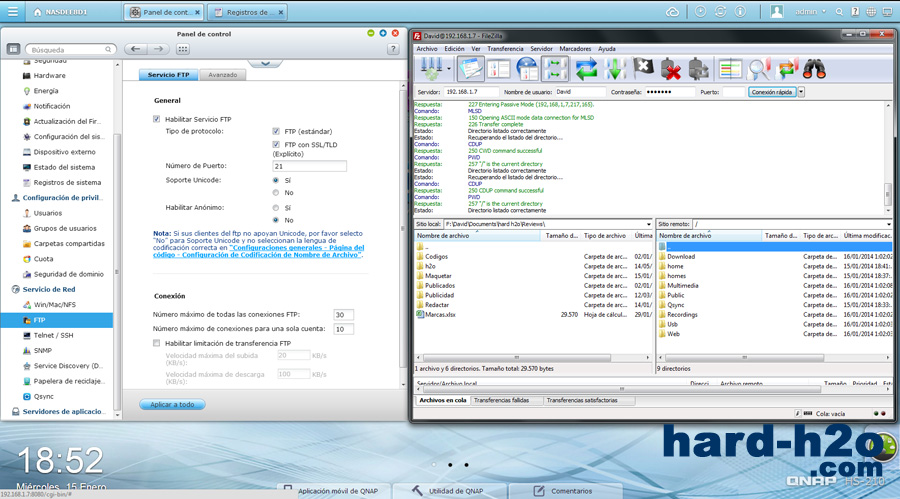Image resolution: width=900 pixels, height=499 pixels.
Task: Open QNAP main menu hamburger icon
Action: point(13,11)
